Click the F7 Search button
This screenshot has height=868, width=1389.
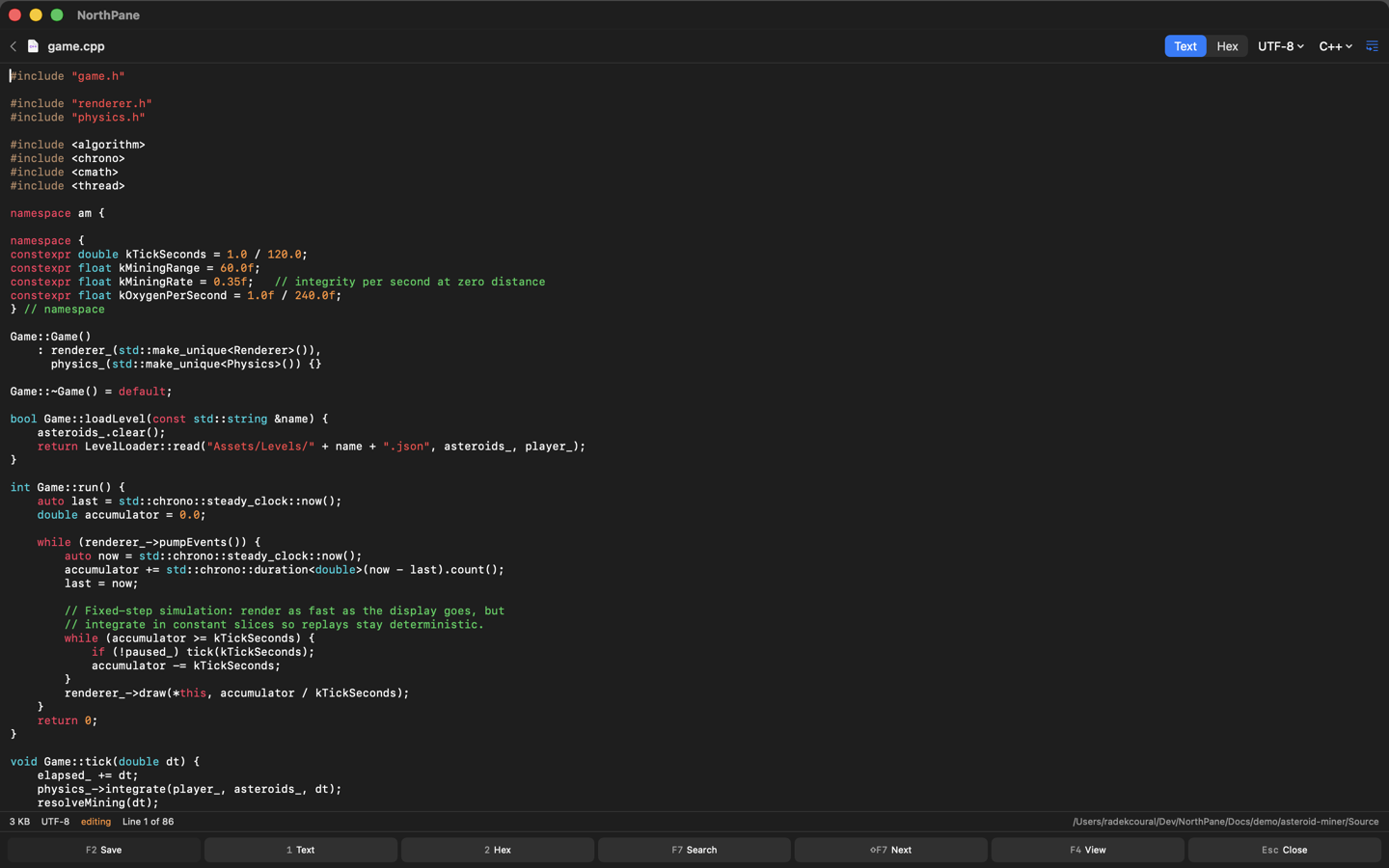click(694, 850)
